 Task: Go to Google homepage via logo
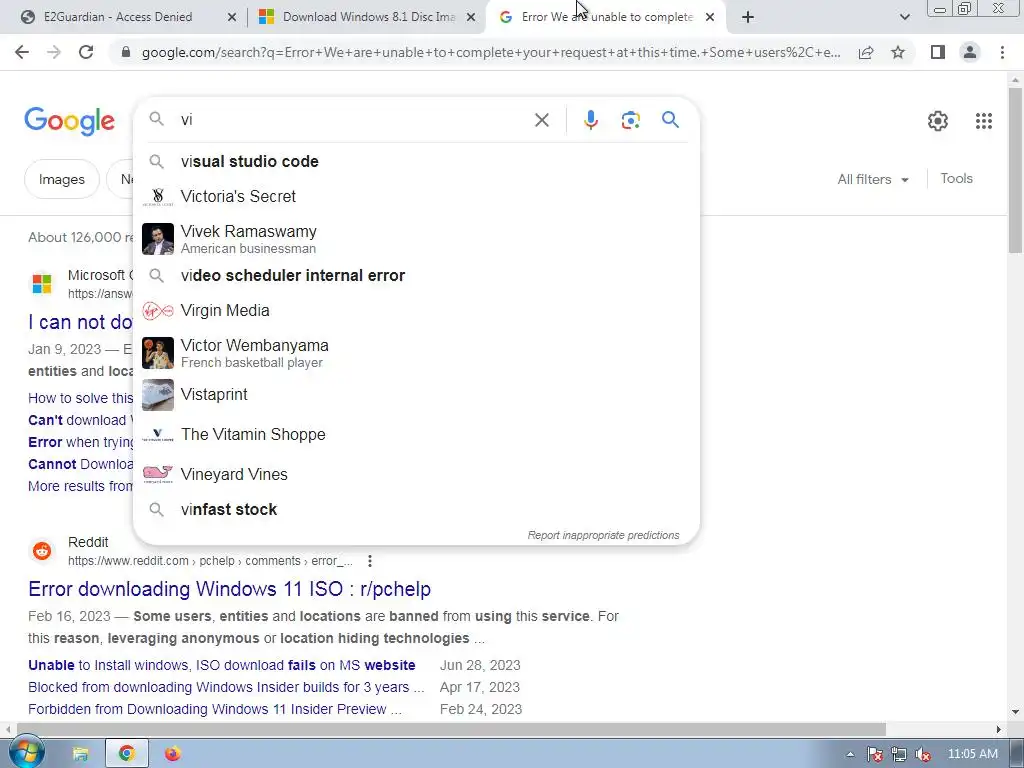(69, 121)
